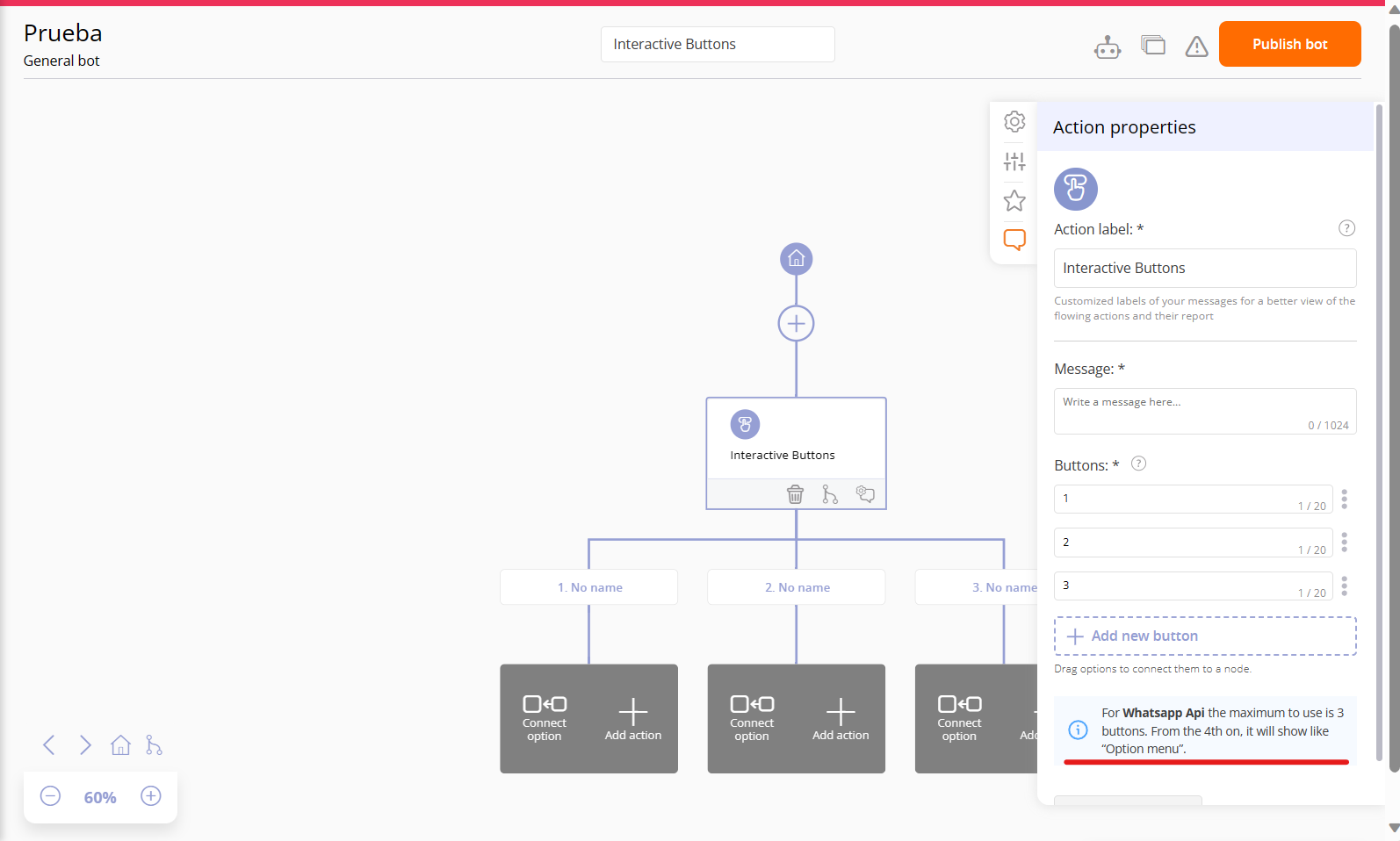1400x841 pixels.
Task: Click the star favorites icon
Action: tap(1014, 201)
